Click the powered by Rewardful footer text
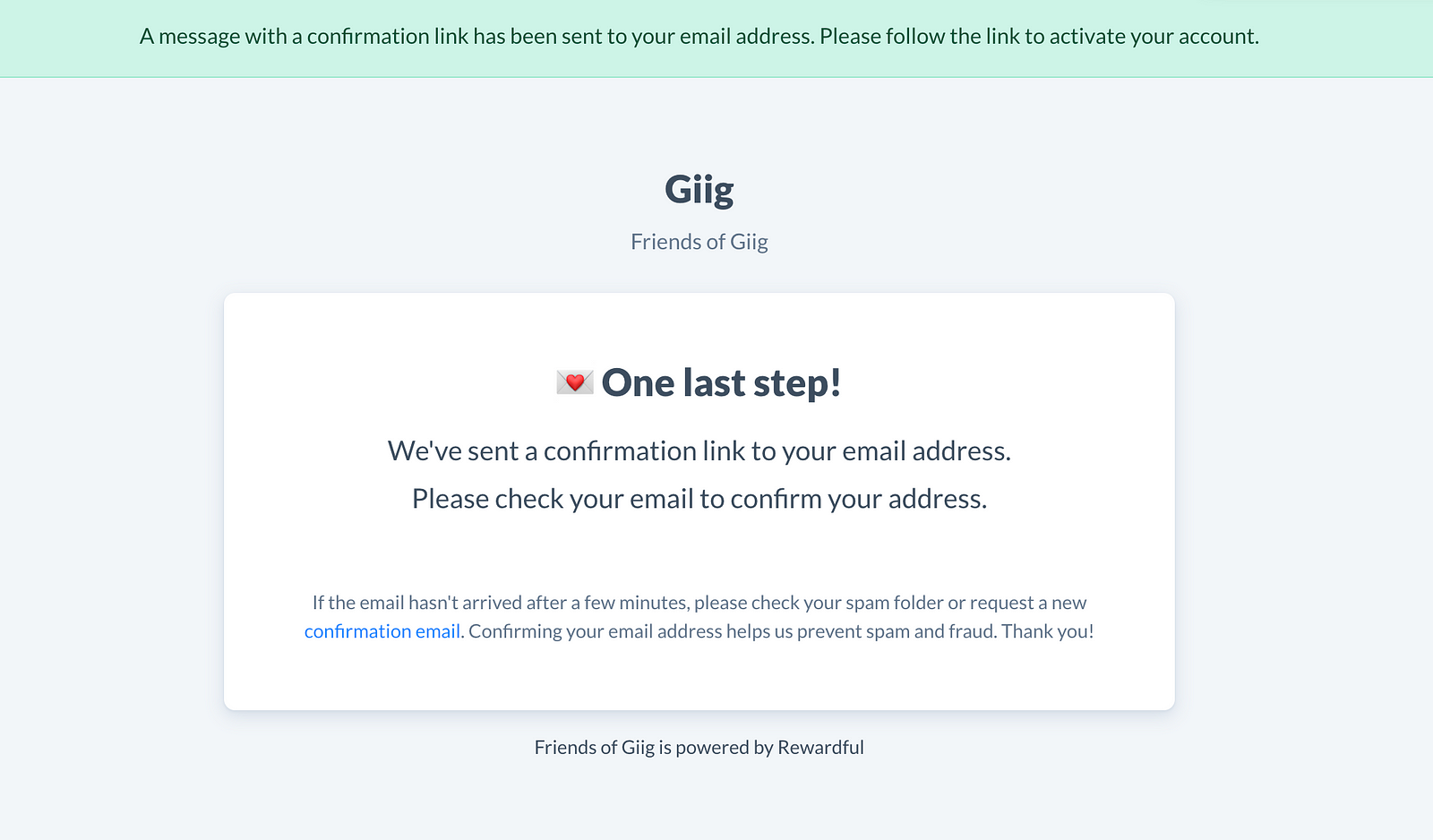 699,748
